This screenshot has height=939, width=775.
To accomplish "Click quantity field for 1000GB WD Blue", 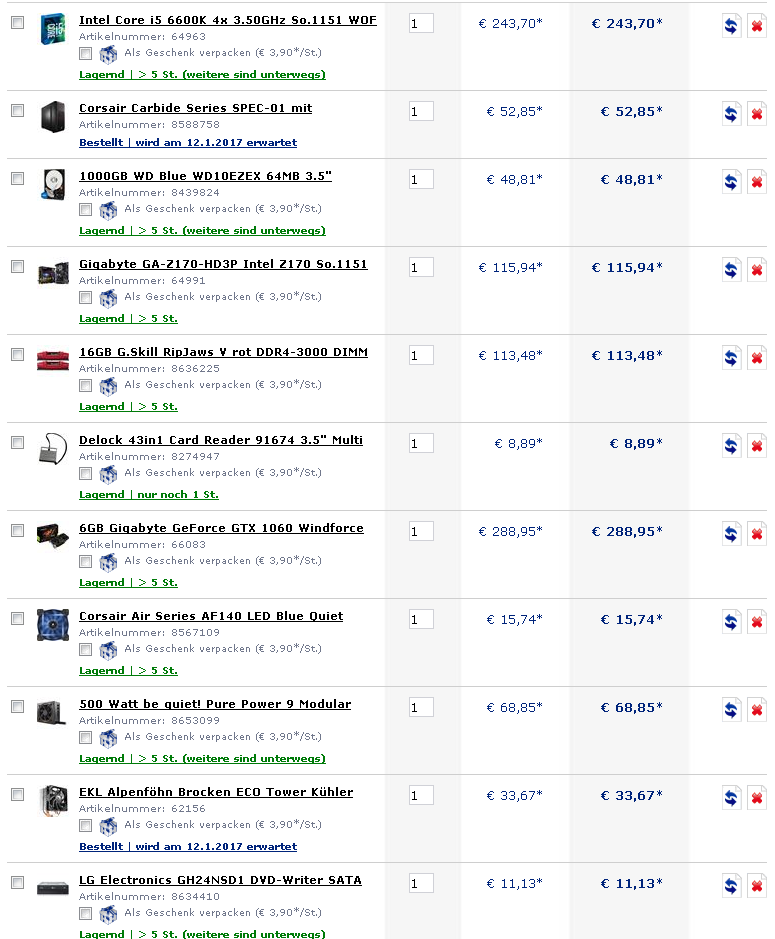I will point(421,179).
